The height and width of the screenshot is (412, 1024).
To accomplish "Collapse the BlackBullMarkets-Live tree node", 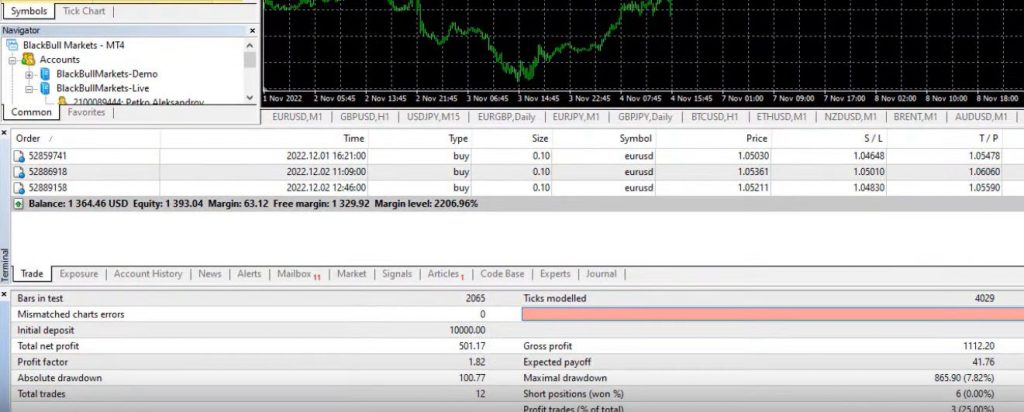I will point(29,88).
